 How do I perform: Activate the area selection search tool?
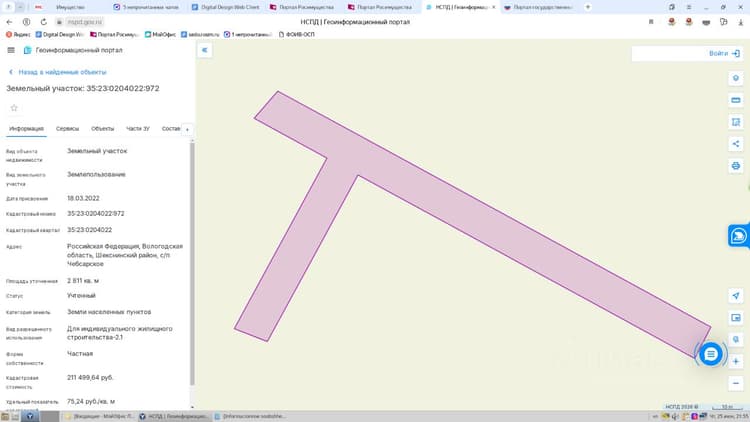pos(736,122)
